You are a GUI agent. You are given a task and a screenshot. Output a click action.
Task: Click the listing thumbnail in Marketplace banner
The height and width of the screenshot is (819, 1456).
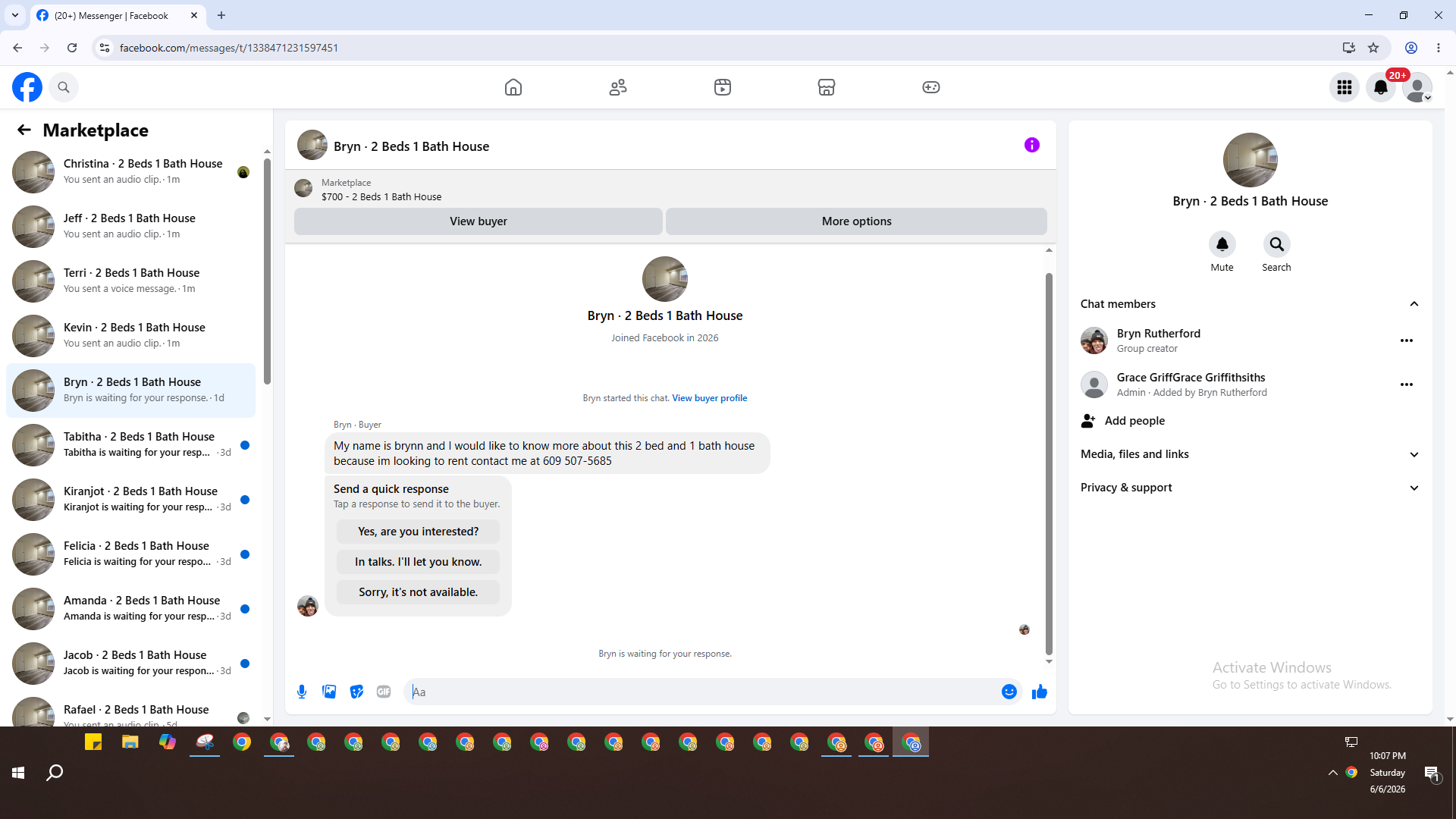303,188
